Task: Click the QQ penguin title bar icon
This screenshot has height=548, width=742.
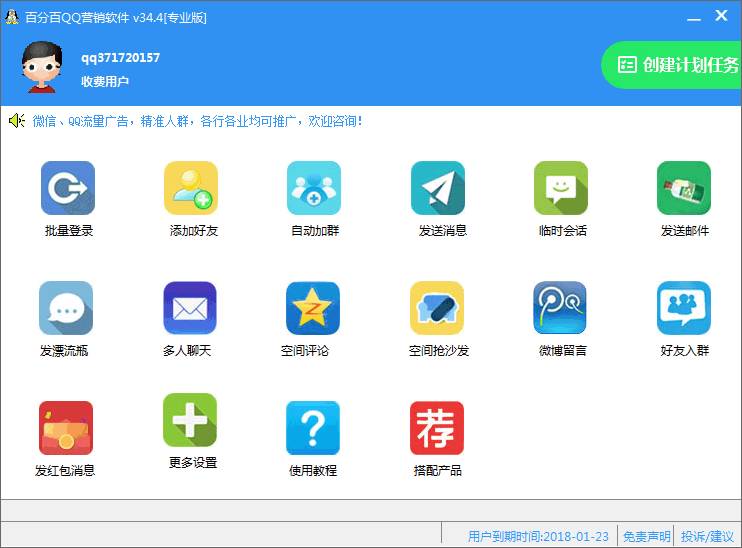Action: pos(12,18)
